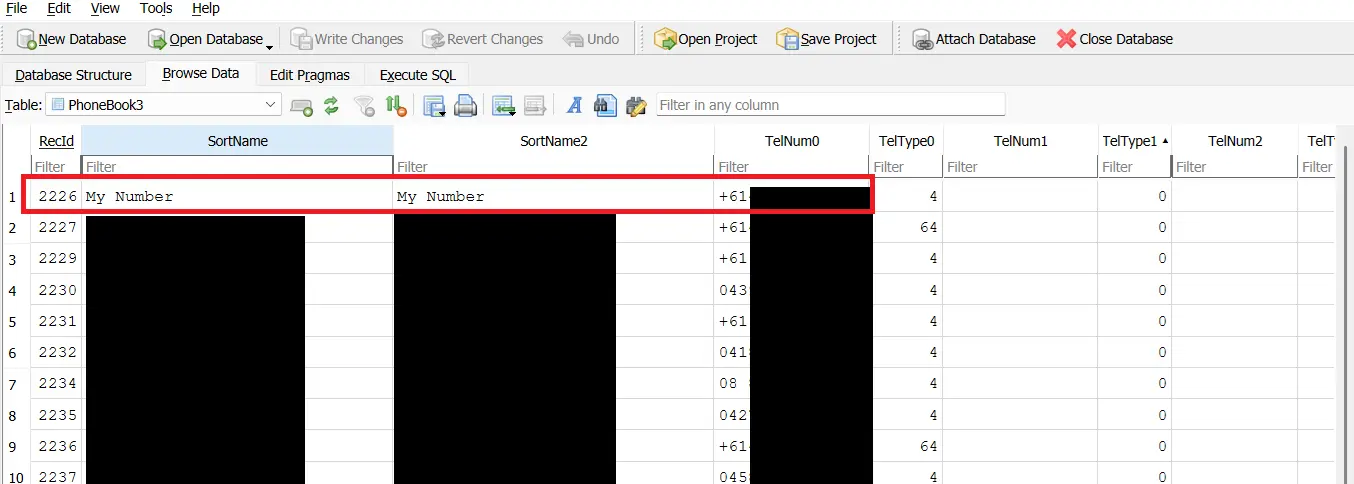
Task: Open the Edit menu
Action: coord(59,8)
